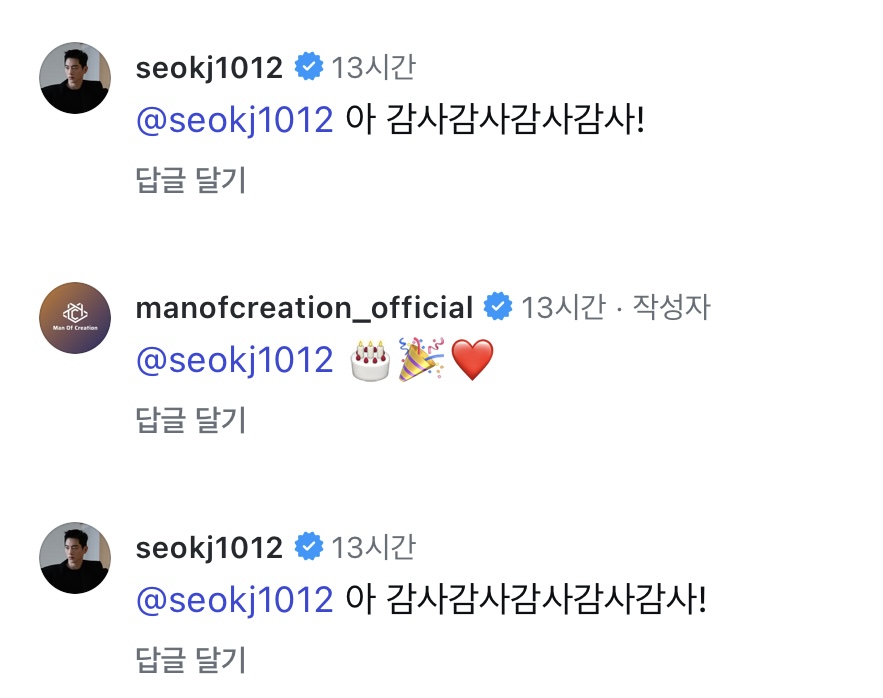This screenshot has height=698, width=883.
Task: Click the verified badge in the first comment
Action: coord(307,68)
